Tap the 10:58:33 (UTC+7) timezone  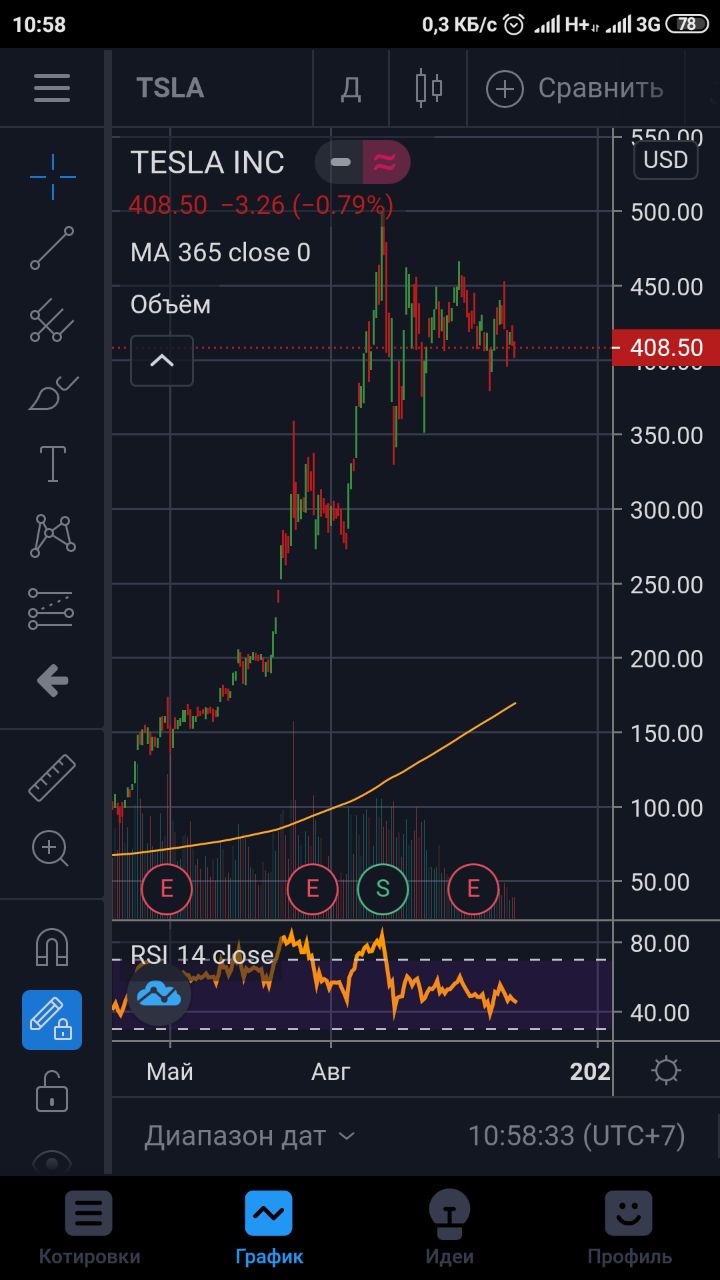(577, 1136)
